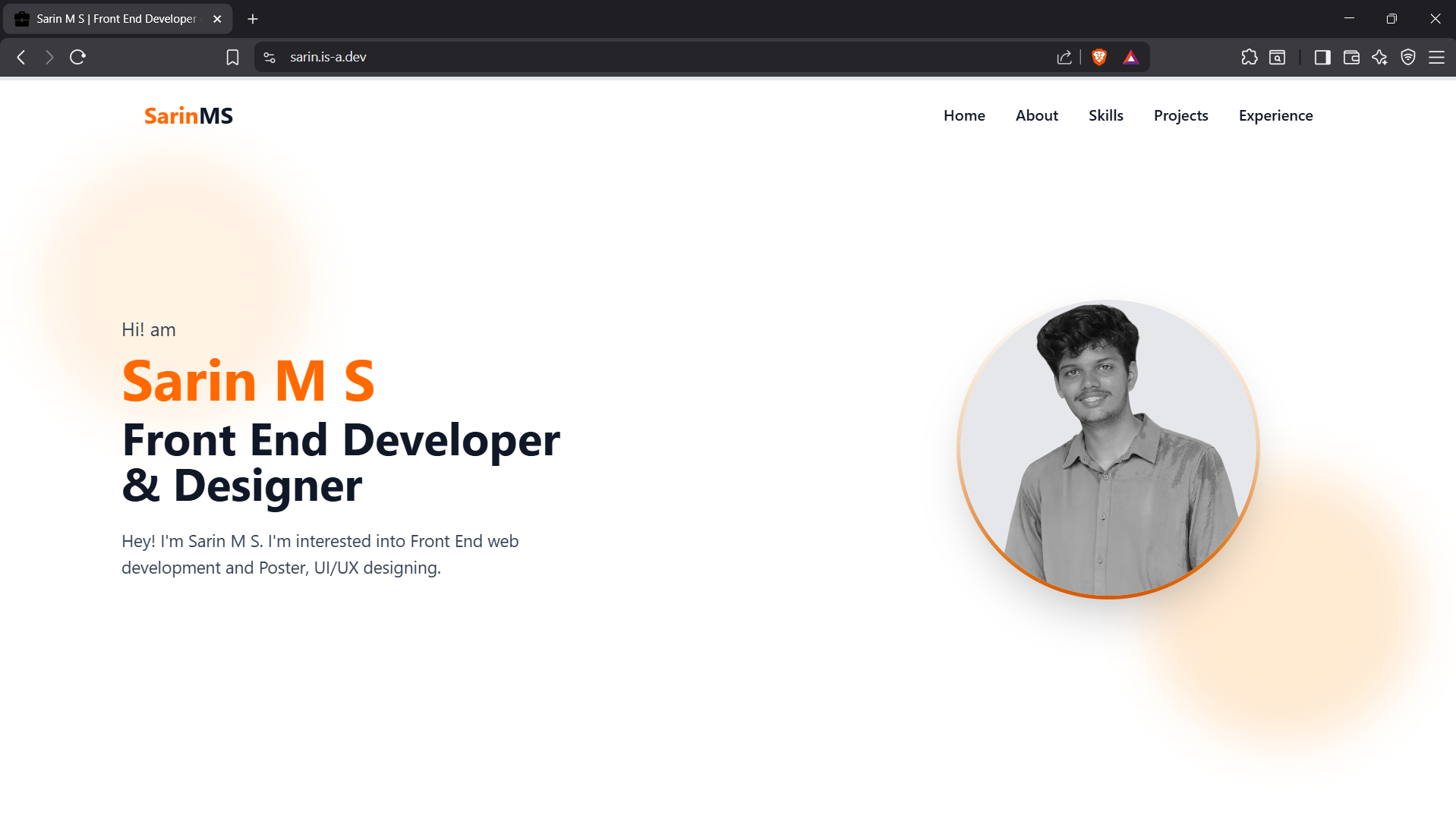Screen dimensions: 1456x818
Task: Open Brave Wallet icon
Action: (1351, 57)
